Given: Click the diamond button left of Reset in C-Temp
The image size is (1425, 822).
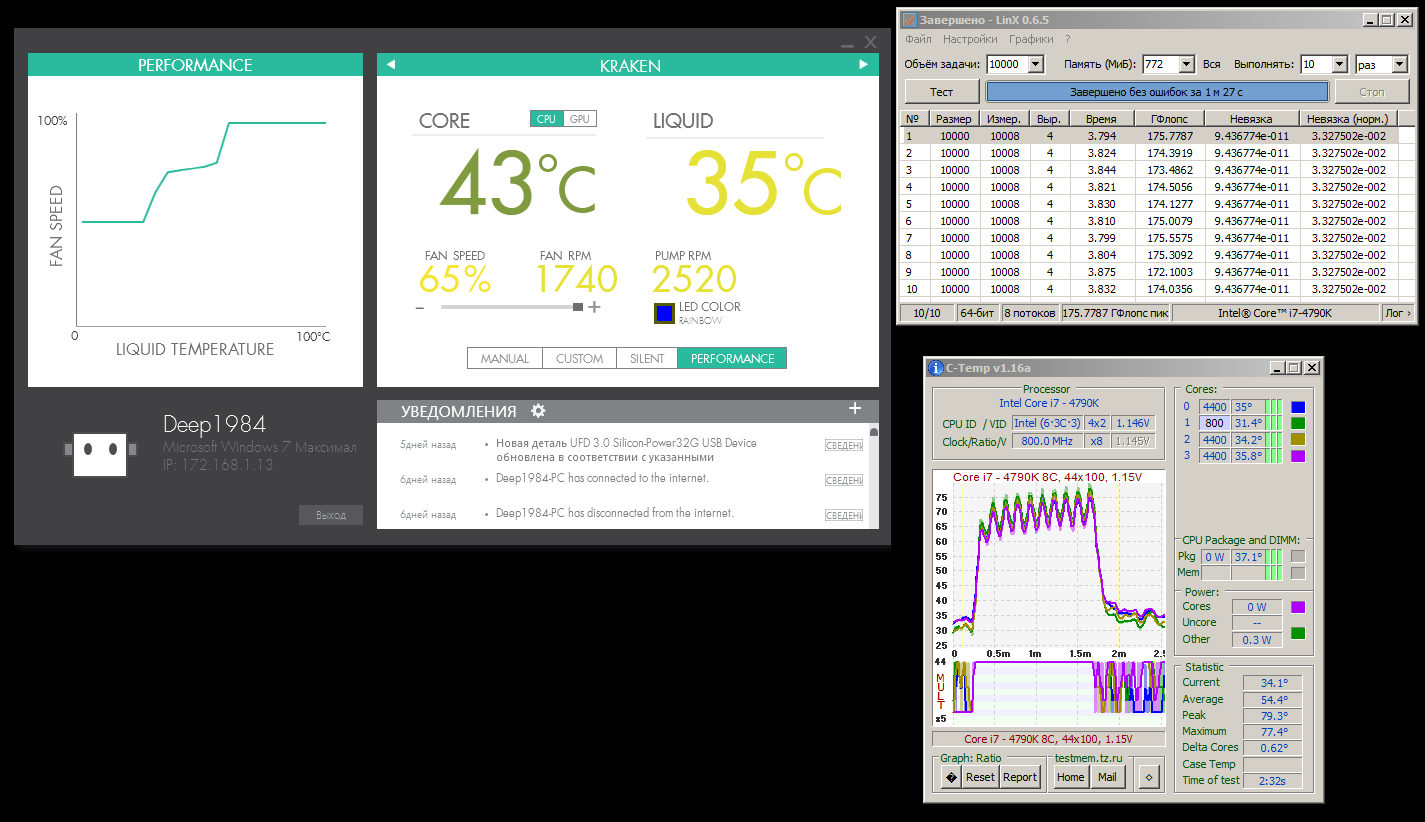Looking at the screenshot, I should pos(950,777).
